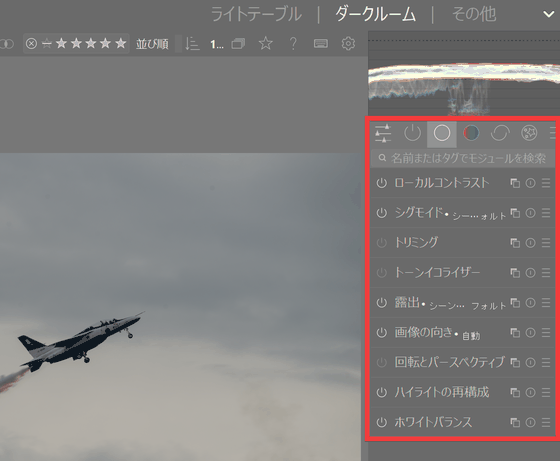Expand the ハイライトの再構成 module

point(441,392)
